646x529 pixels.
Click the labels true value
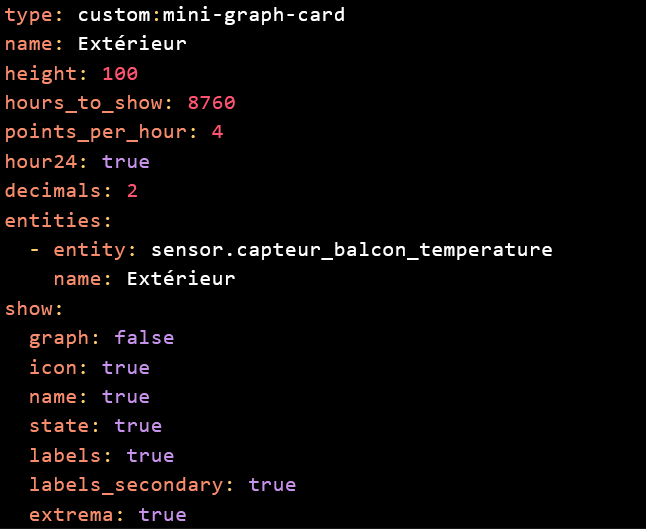[x=150, y=456]
